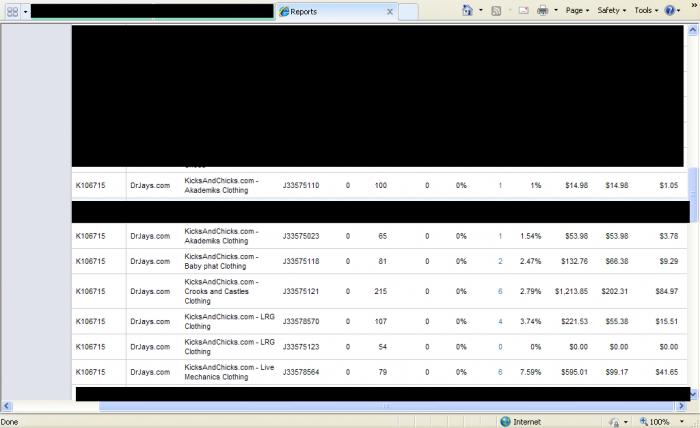The height and width of the screenshot is (428, 700).
Task: Click the Print icon
Action: (542, 10)
